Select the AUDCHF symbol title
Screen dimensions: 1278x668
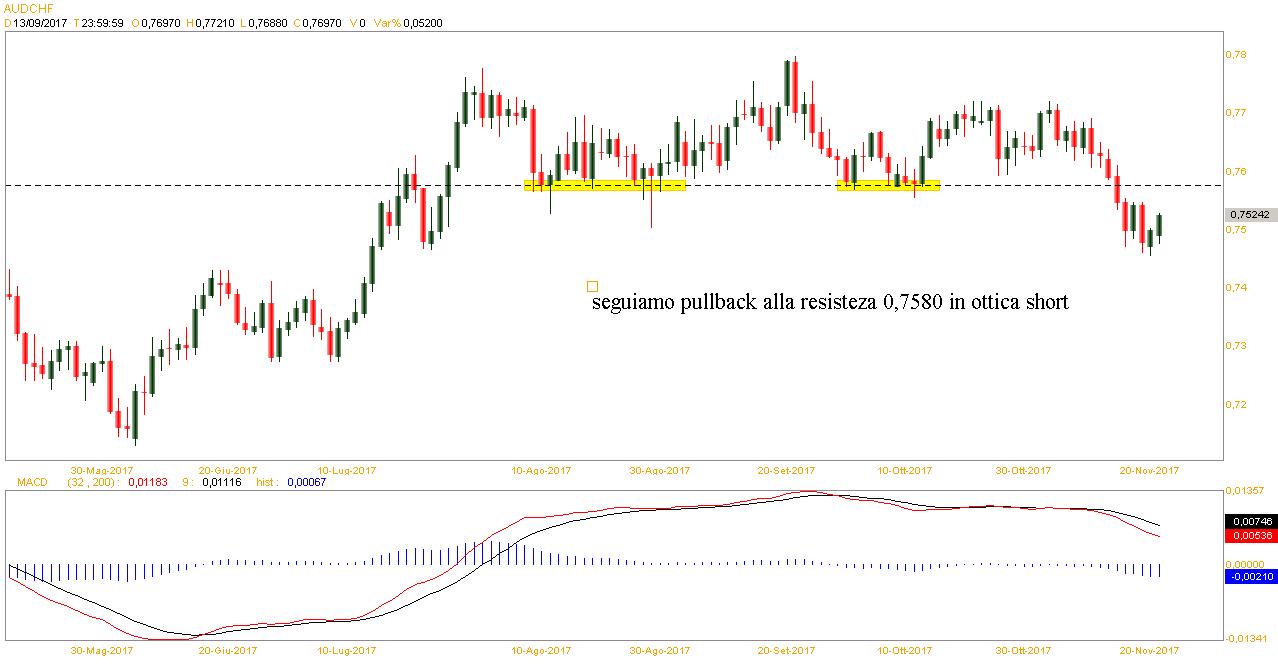point(29,6)
